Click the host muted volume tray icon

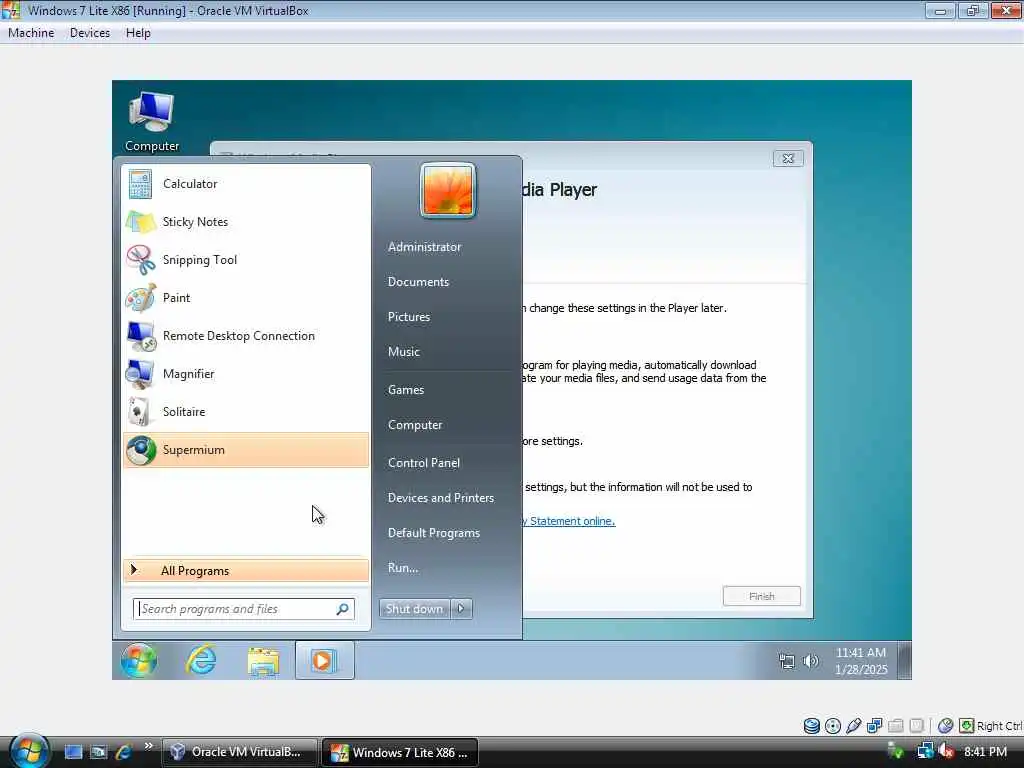point(946,752)
